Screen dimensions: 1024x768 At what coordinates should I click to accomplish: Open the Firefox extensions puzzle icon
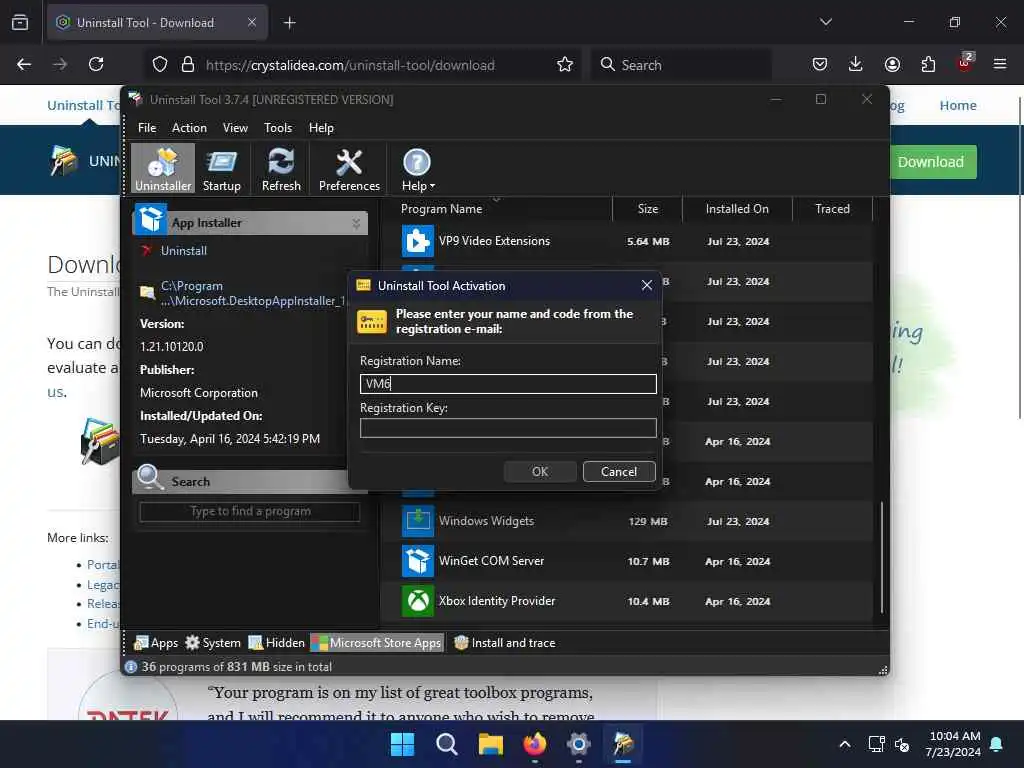click(x=928, y=64)
